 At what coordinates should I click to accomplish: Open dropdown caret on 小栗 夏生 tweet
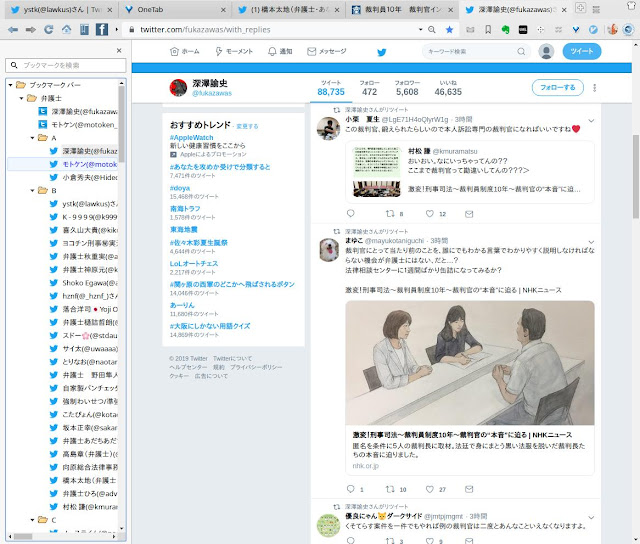click(x=591, y=121)
